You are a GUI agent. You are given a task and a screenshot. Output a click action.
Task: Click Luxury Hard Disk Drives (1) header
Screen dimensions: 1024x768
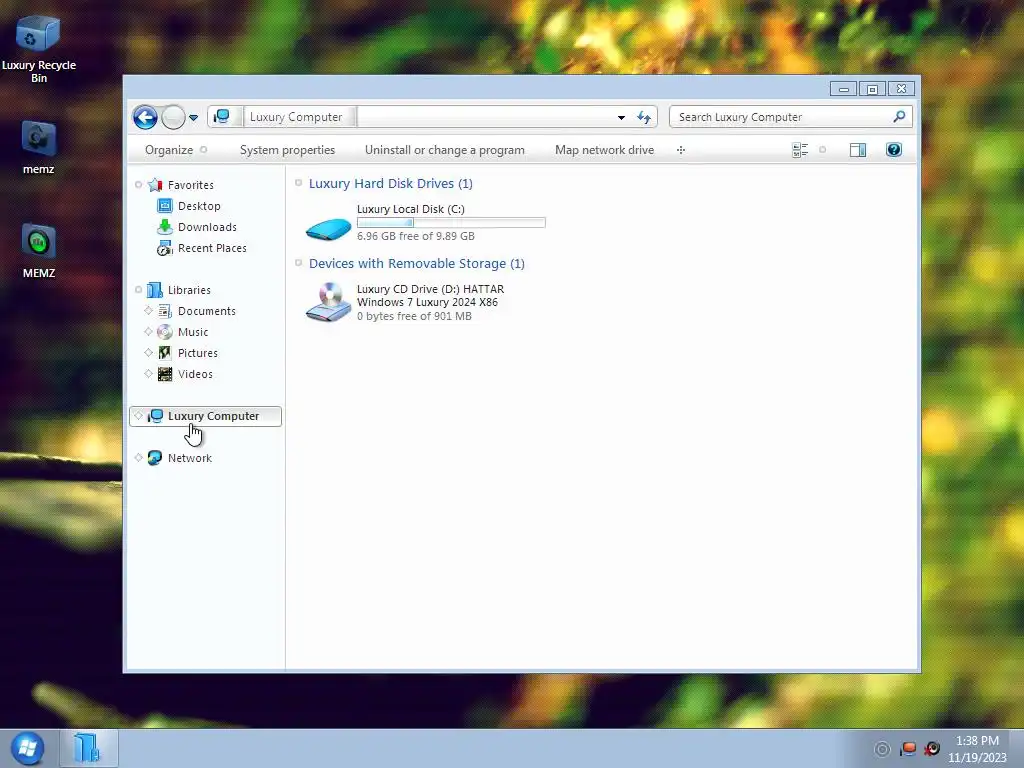click(x=391, y=184)
